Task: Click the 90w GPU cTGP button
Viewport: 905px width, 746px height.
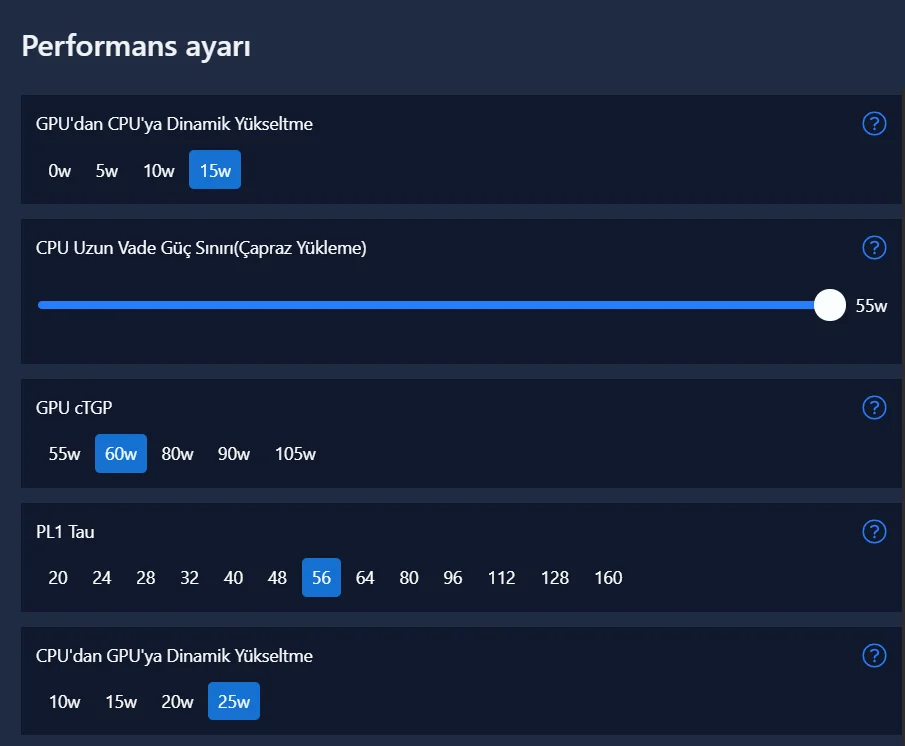Action: [x=234, y=454]
